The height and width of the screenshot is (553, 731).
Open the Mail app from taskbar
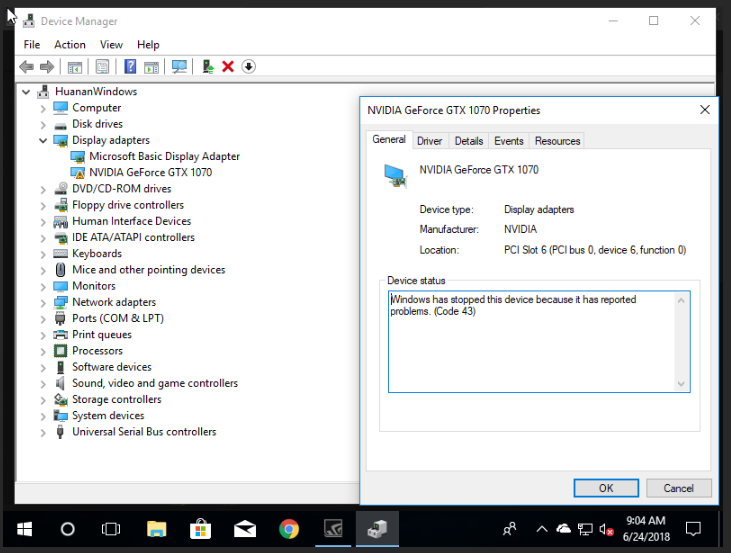[x=245, y=529]
